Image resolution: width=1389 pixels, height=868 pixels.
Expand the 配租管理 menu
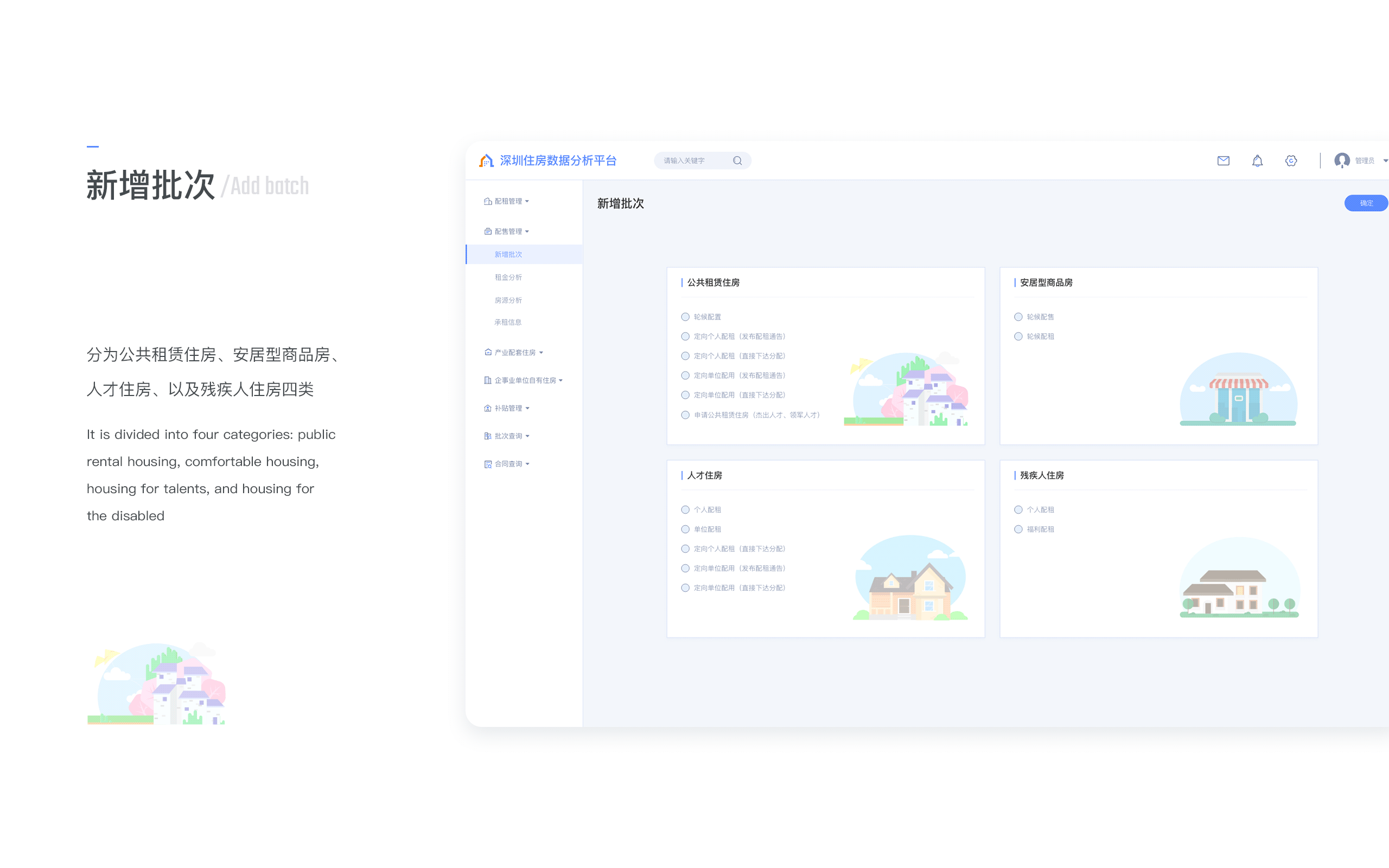click(508, 201)
